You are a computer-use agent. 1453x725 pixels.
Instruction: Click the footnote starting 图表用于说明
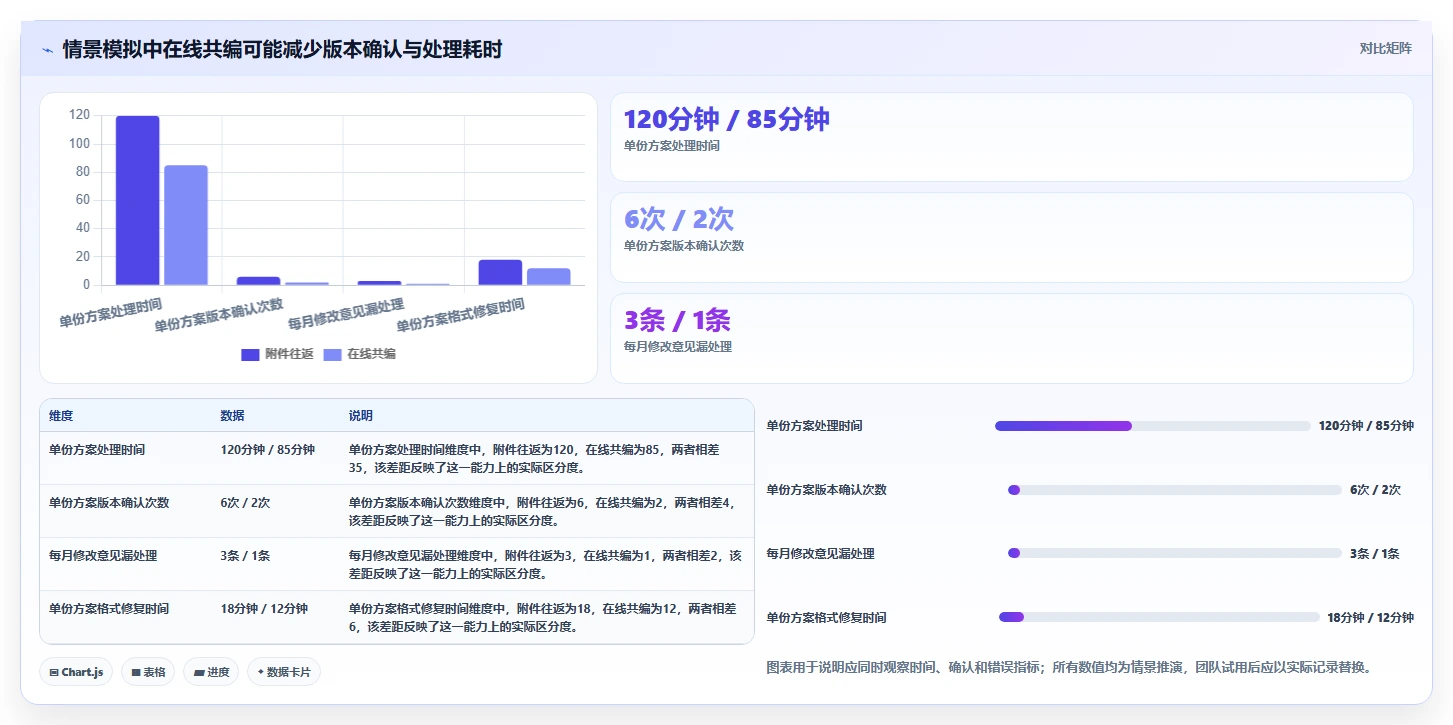(x=1068, y=667)
